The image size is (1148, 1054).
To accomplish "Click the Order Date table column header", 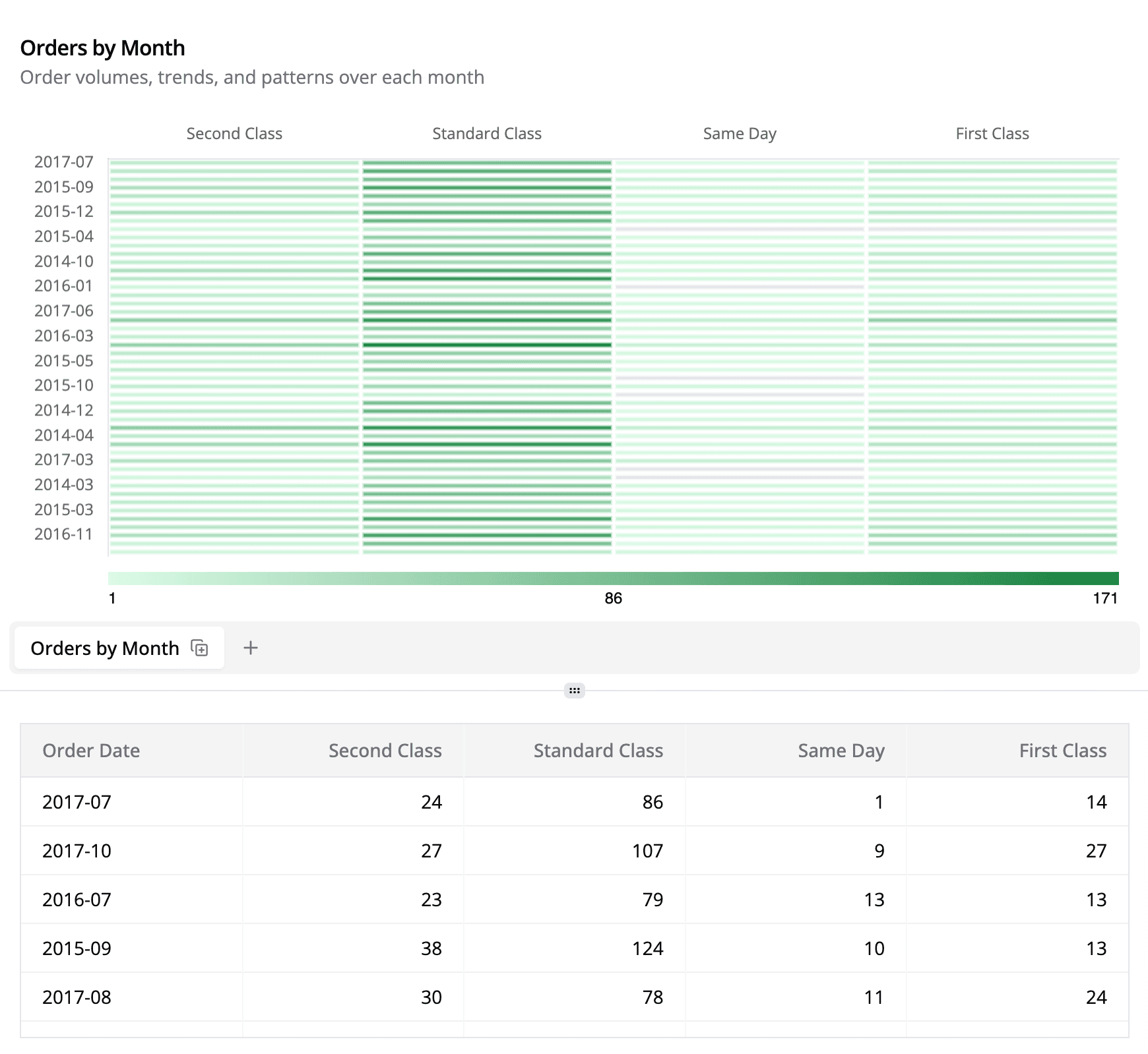I will pyautogui.click(x=91, y=751).
